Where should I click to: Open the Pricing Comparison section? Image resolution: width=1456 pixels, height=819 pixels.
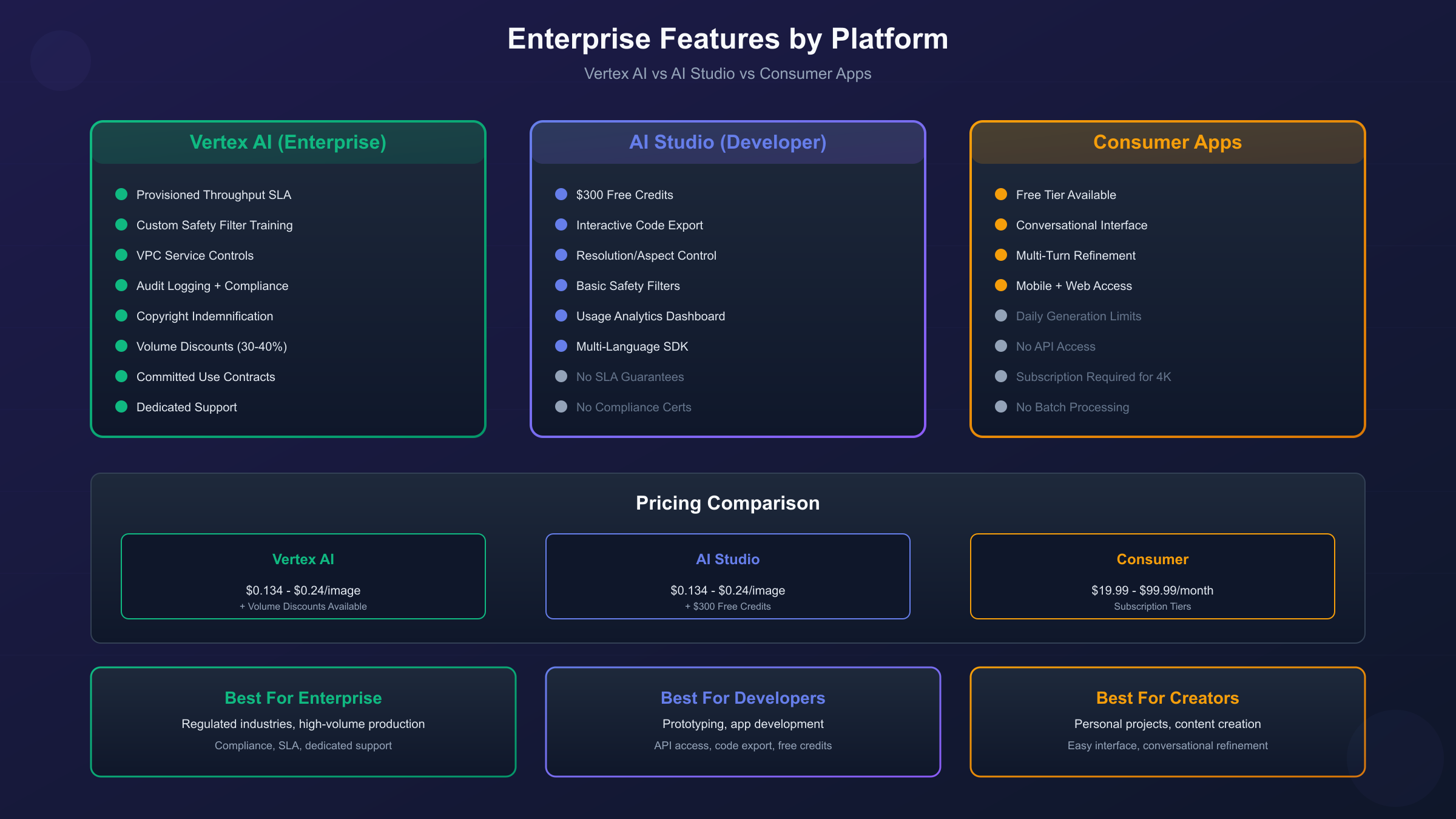pyautogui.click(x=727, y=502)
